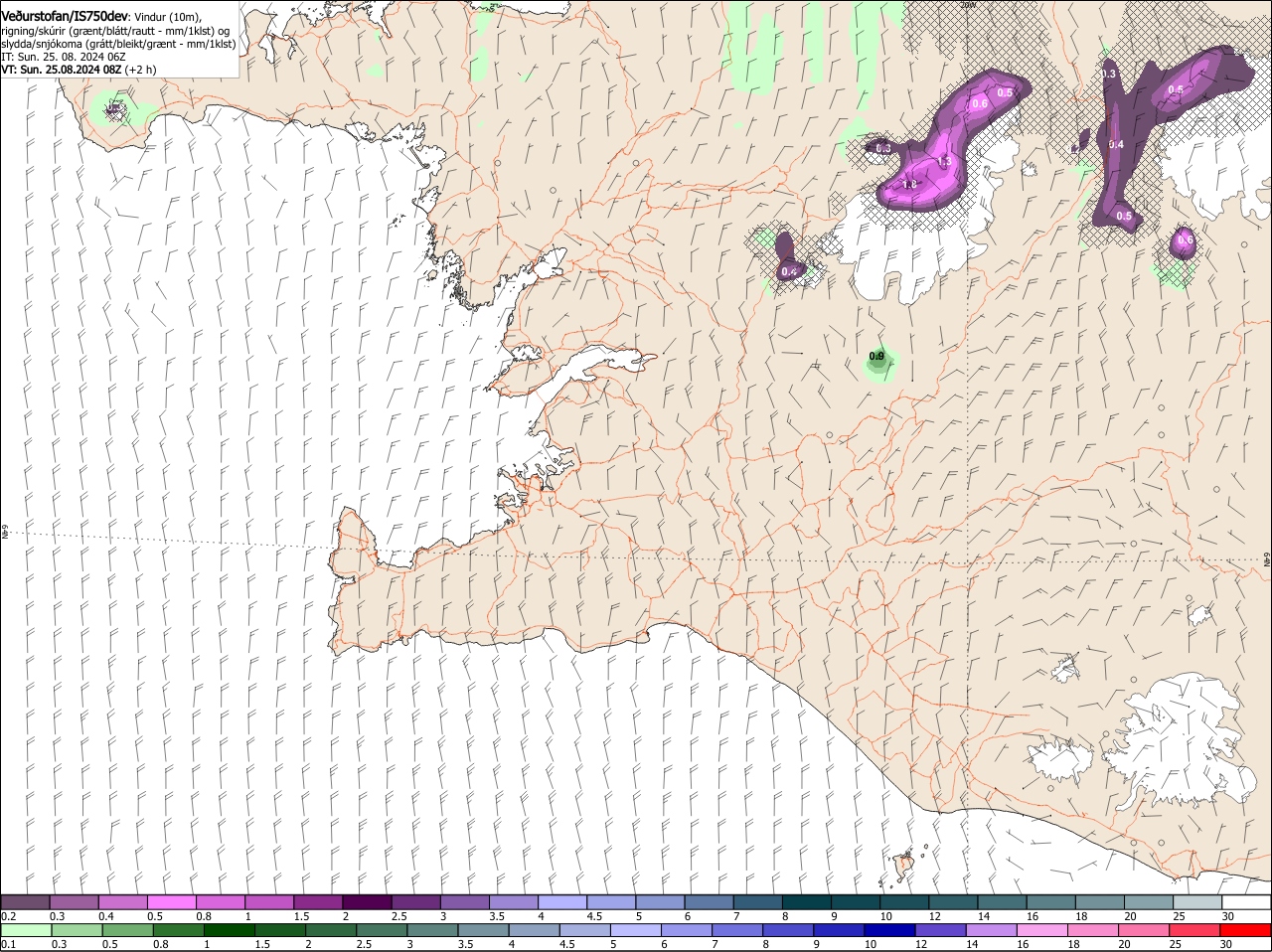
Task: Click the 1.3 snowfall value label
Action: pyautogui.click(x=944, y=161)
